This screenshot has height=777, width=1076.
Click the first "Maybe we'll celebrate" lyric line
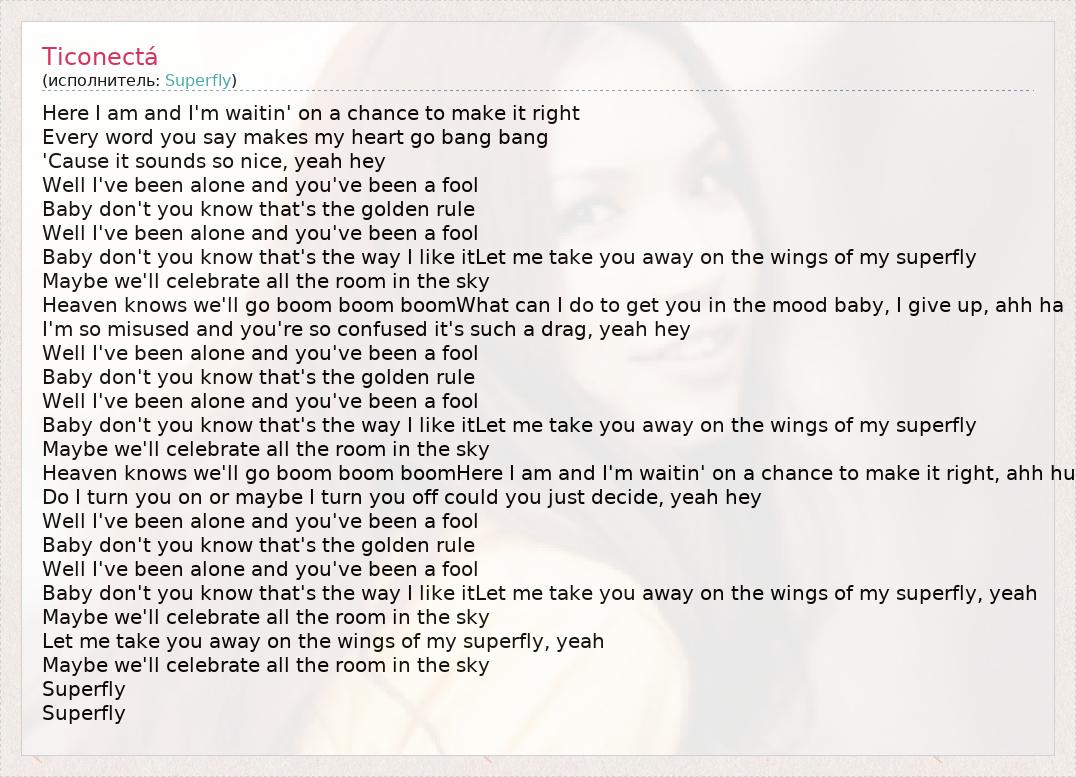(x=266, y=281)
